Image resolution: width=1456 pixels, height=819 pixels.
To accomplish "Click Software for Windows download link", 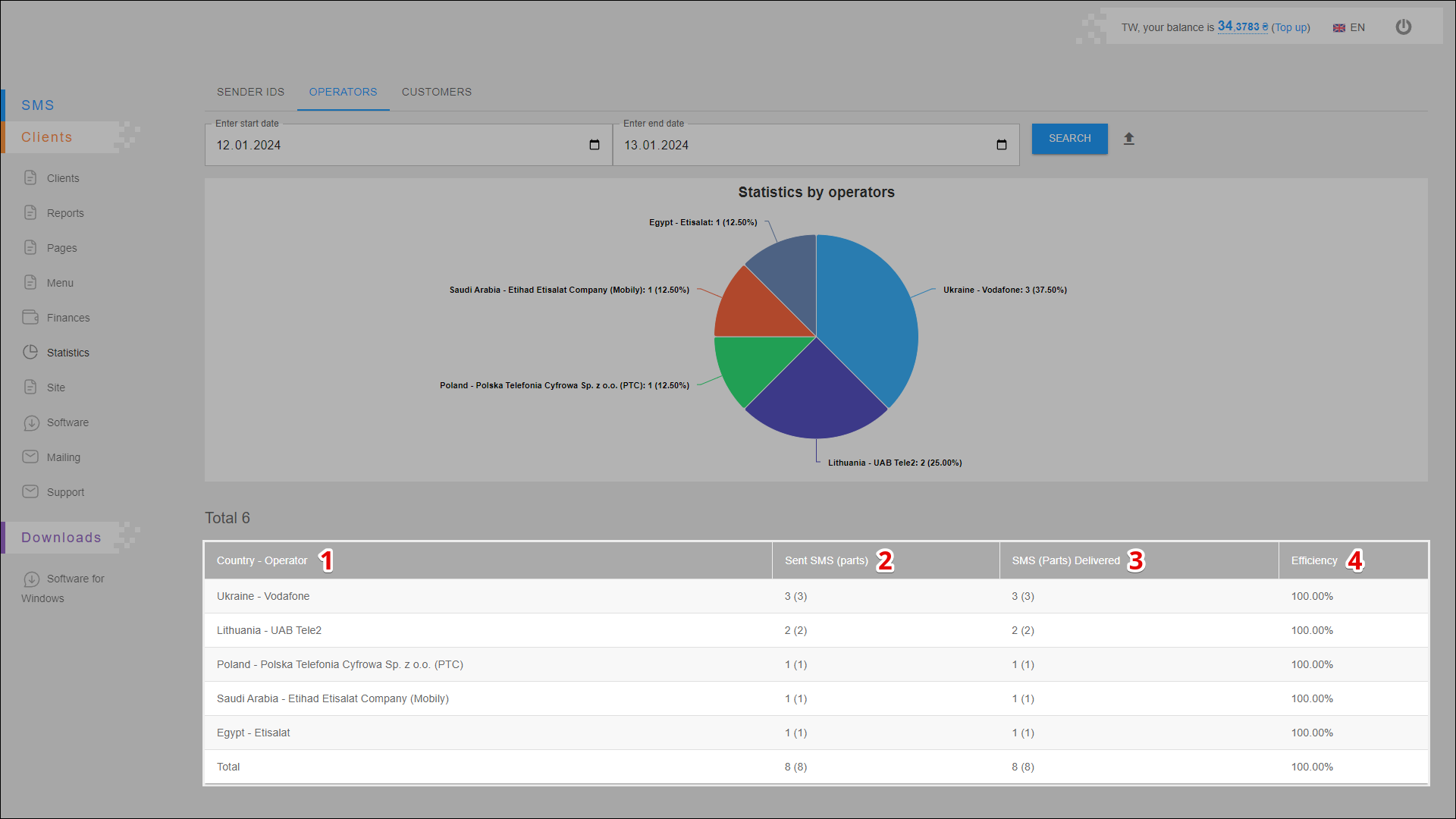I will 75,579.
